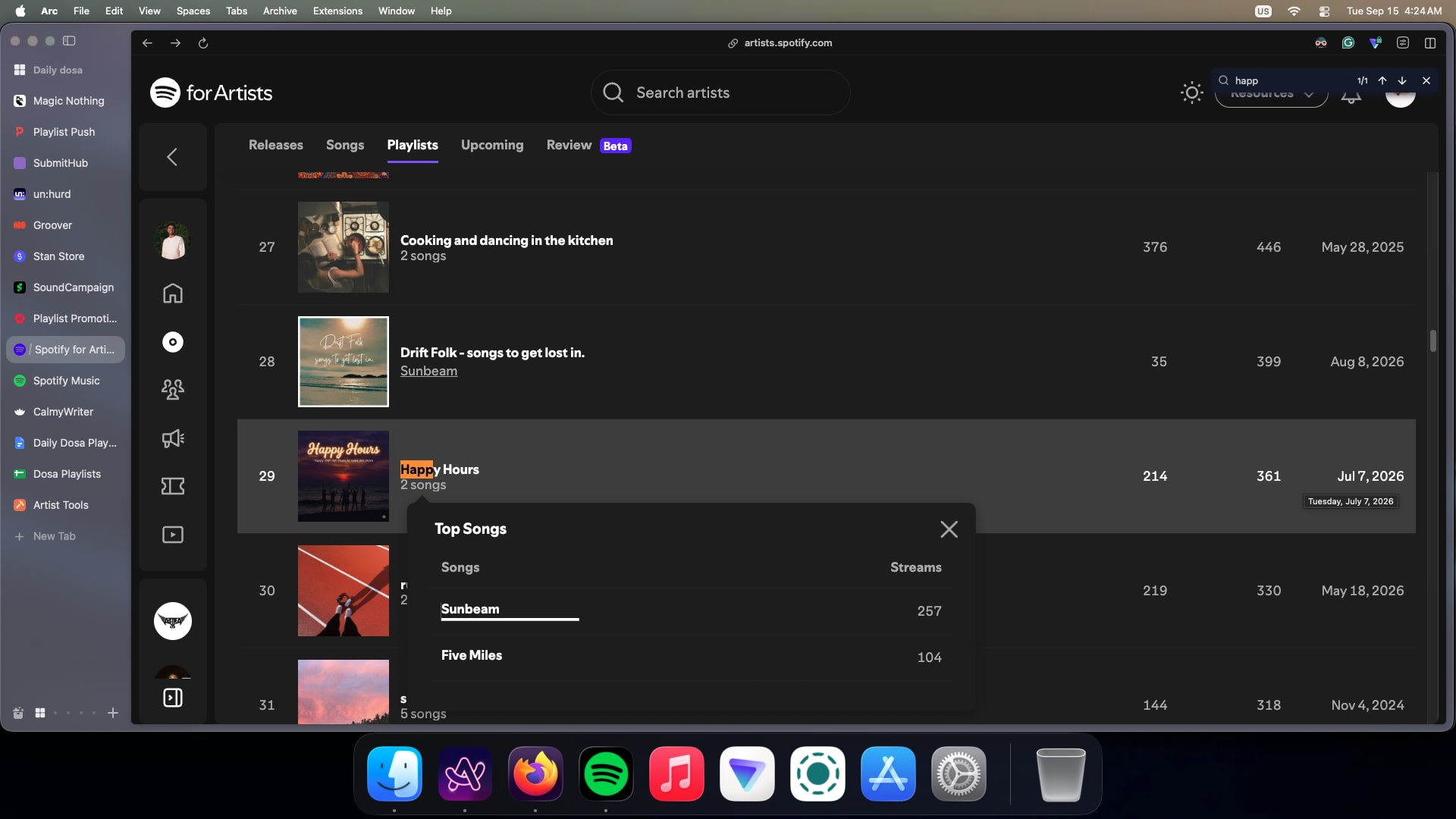This screenshot has height=819, width=1456.
Task: Open the Audience people icon
Action: point(173,390)
